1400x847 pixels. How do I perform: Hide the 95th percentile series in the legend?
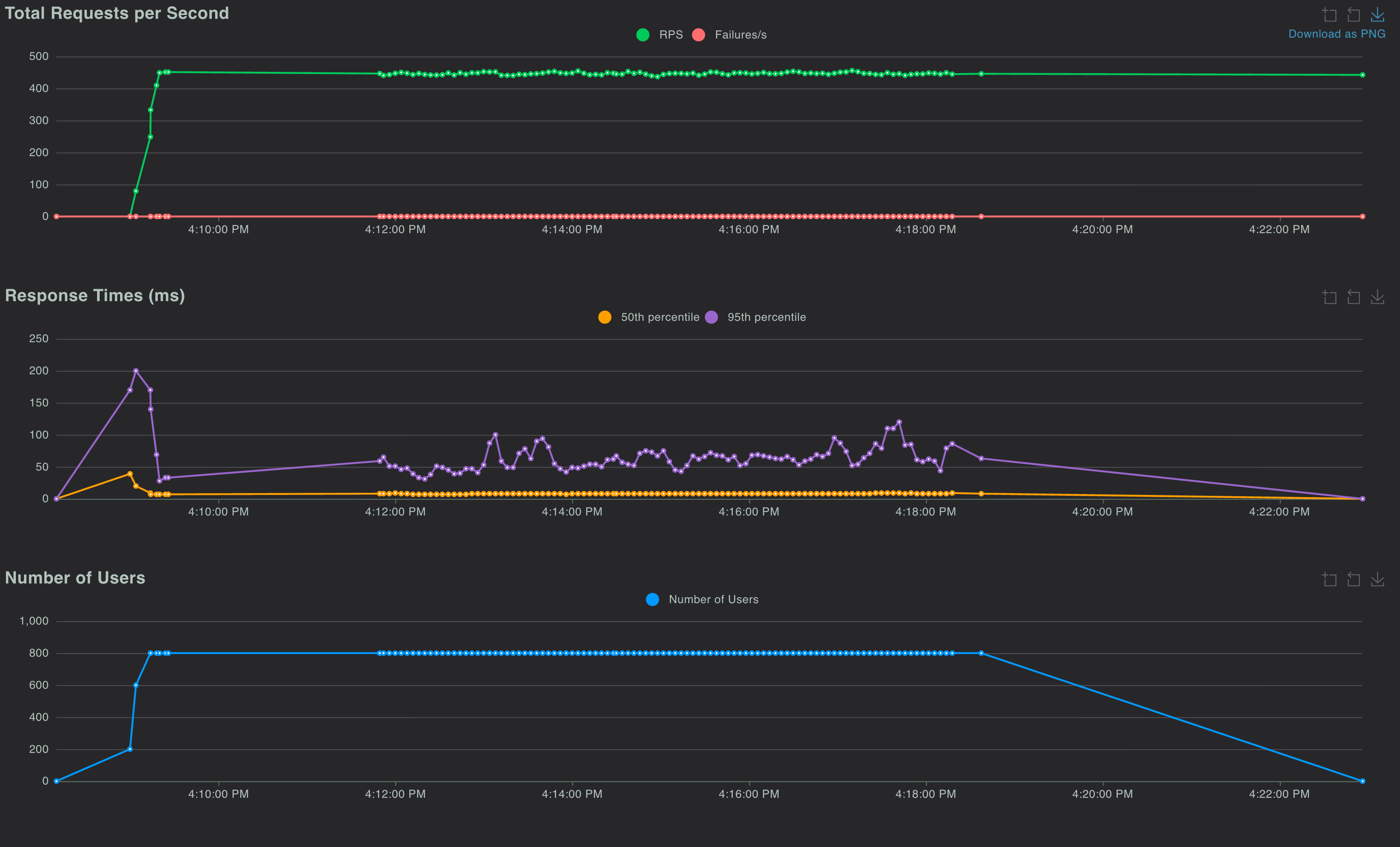pos(756,317)
